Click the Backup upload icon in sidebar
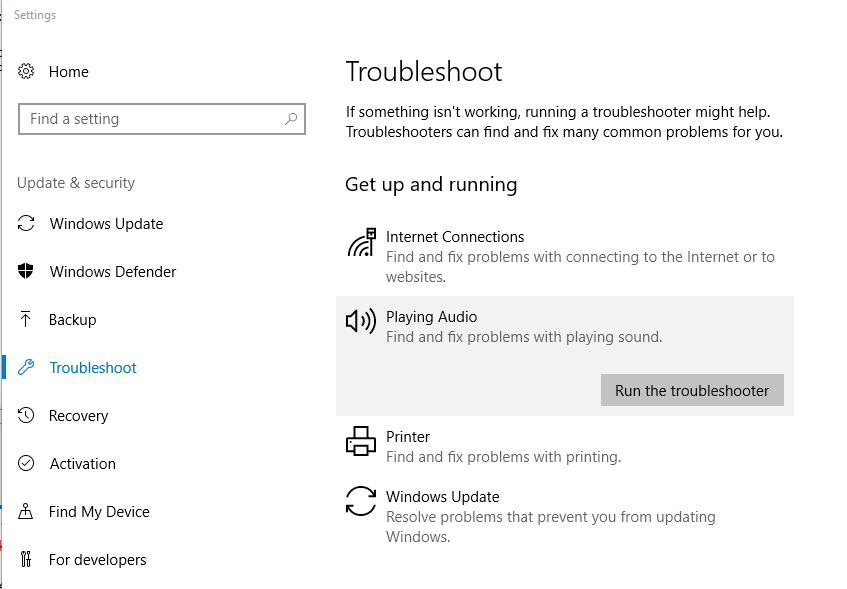This screenshot has height=589, width=847. 28,319
